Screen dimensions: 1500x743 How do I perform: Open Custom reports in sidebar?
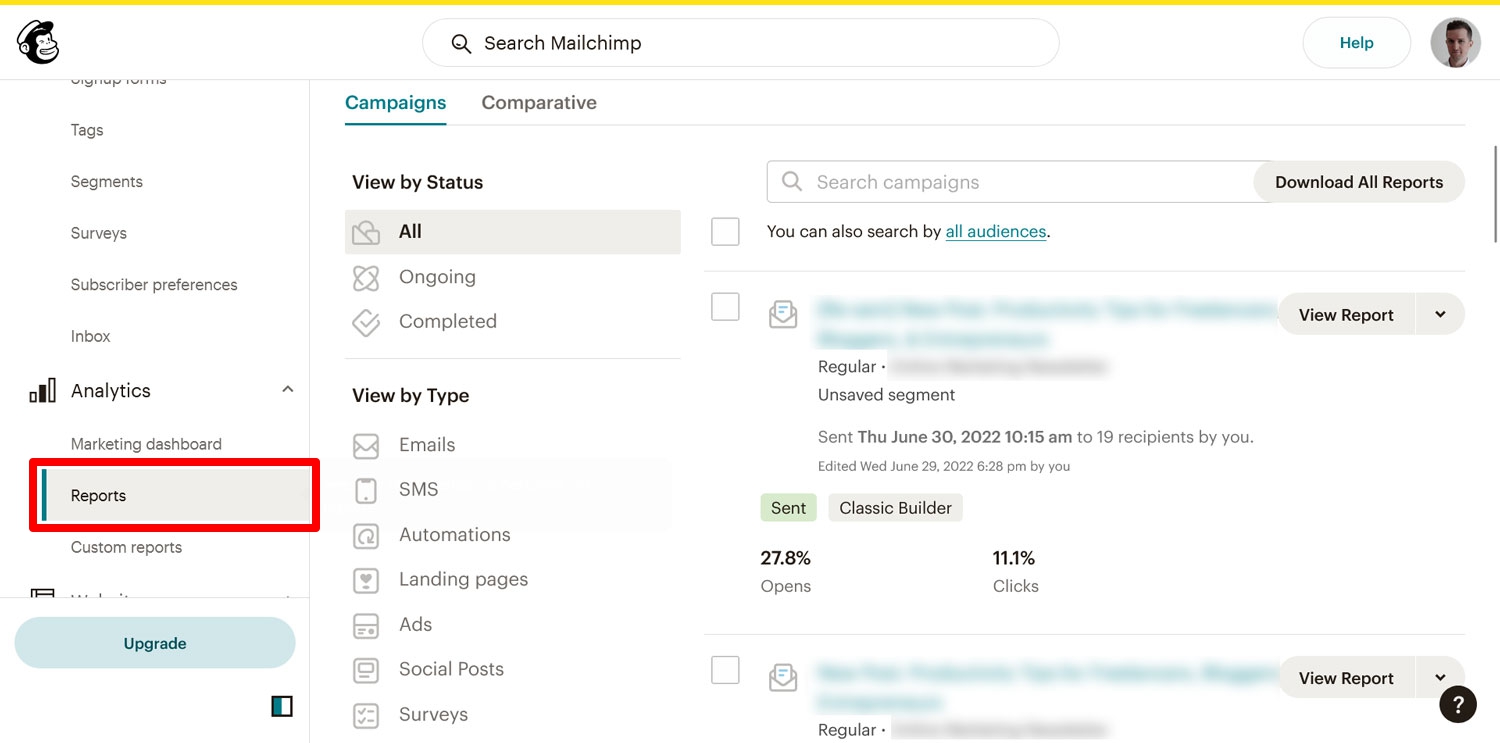[x=126, y=547]
